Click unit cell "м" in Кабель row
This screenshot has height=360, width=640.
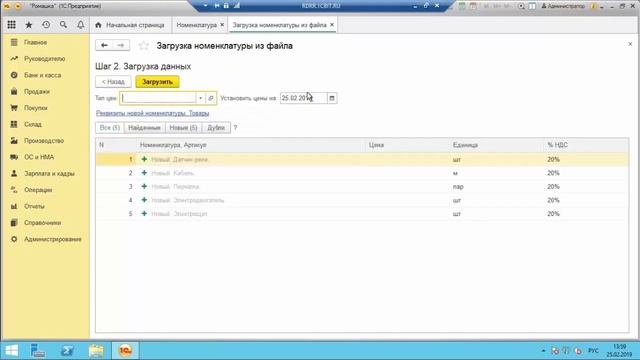click(455, 173)
